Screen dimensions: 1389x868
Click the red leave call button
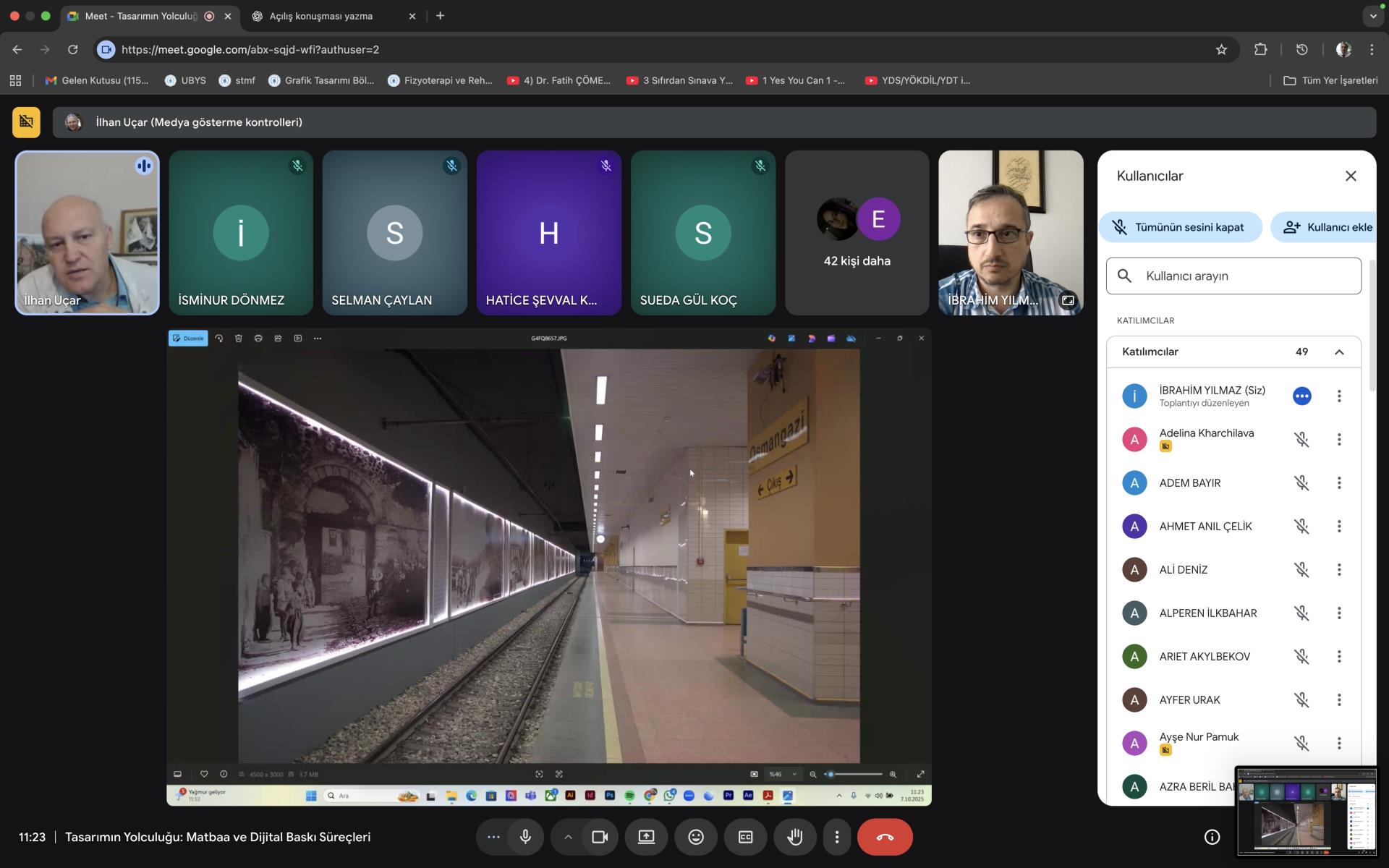coord(885,837)
